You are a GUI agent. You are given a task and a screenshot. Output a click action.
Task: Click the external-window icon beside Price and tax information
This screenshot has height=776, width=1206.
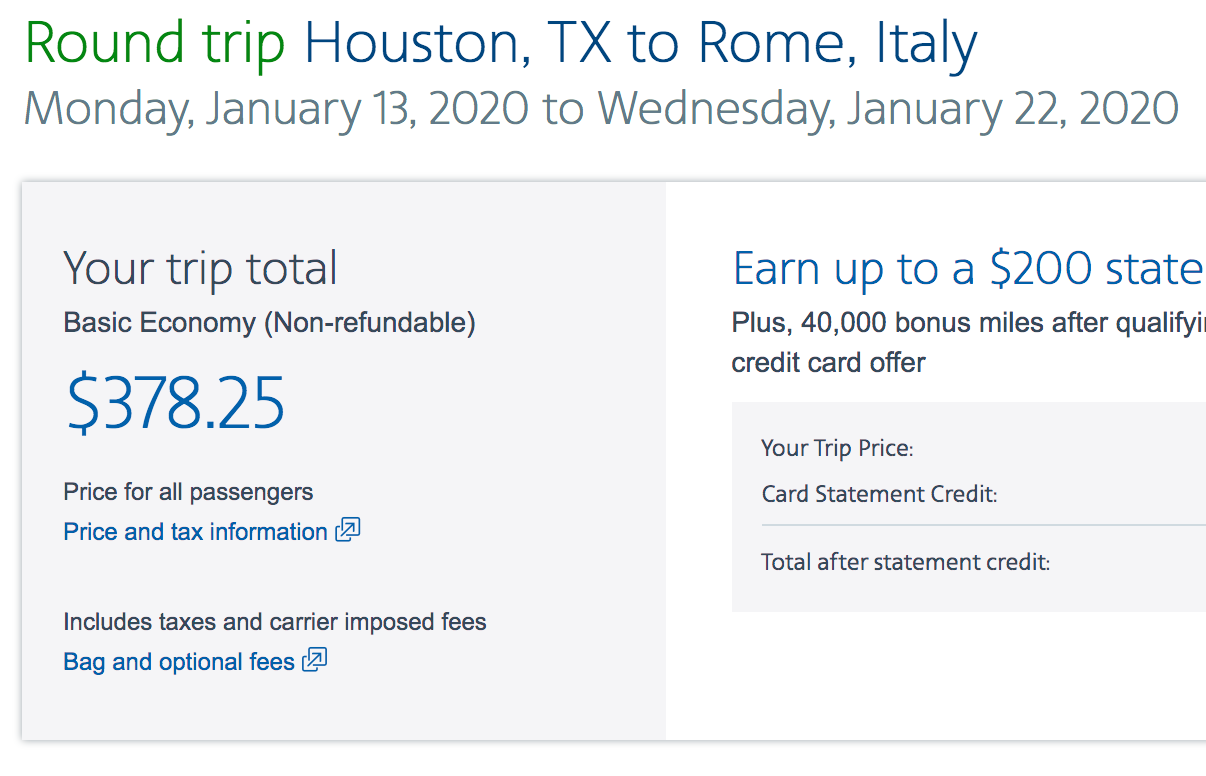(x=348, y=531)
